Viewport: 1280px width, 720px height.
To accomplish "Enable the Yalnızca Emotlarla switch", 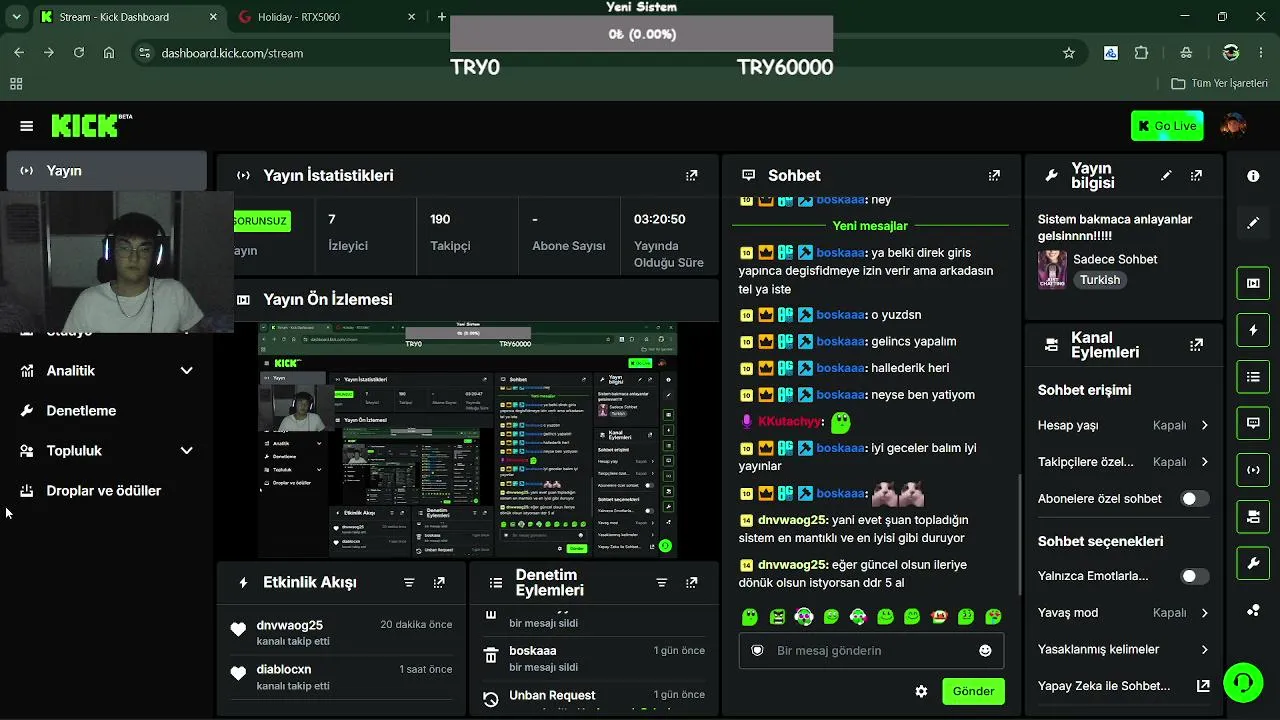I will click(1195, 576).
